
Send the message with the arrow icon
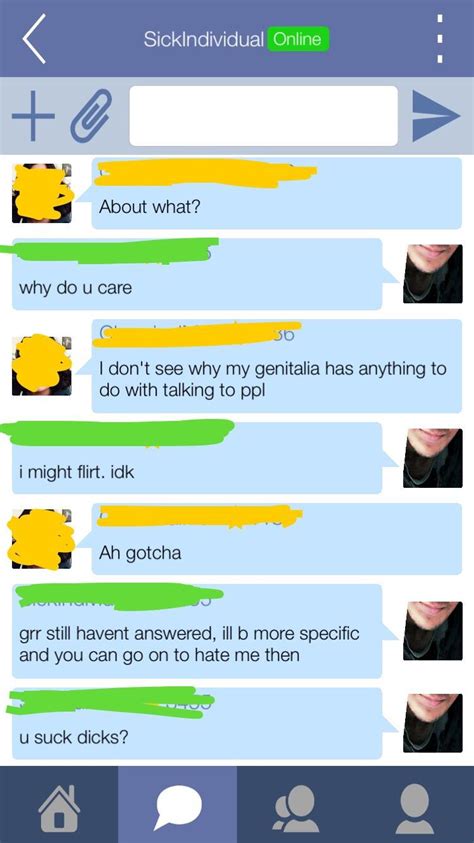[x=436, y=116]
